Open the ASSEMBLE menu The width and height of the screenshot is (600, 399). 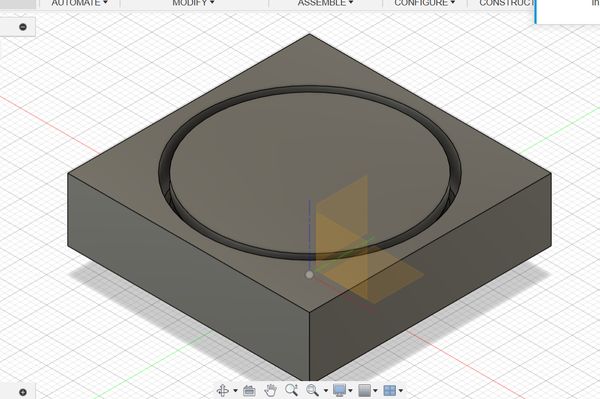[325, 3]
